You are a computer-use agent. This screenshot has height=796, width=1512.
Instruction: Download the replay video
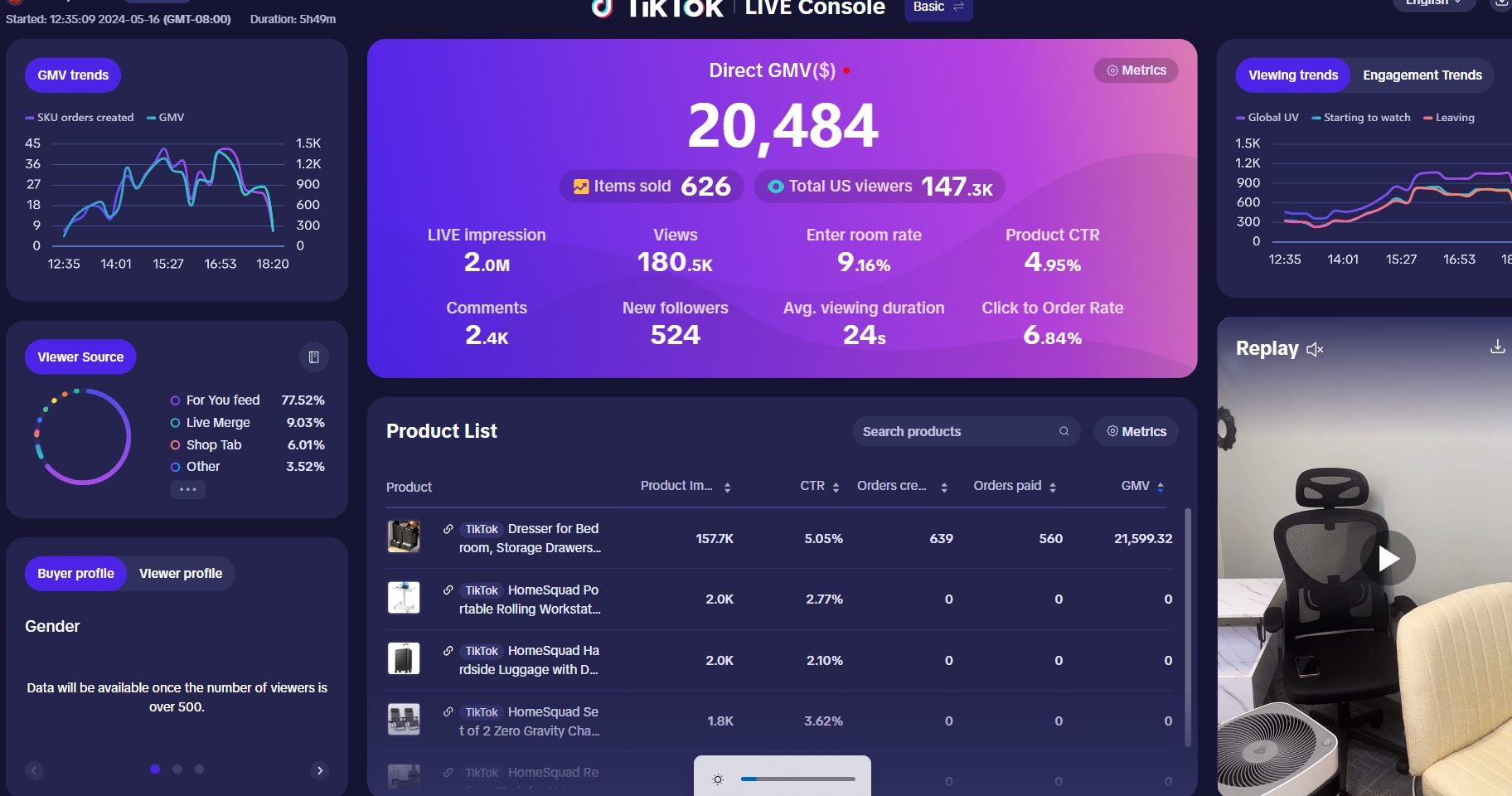(x=1497, y=347)
